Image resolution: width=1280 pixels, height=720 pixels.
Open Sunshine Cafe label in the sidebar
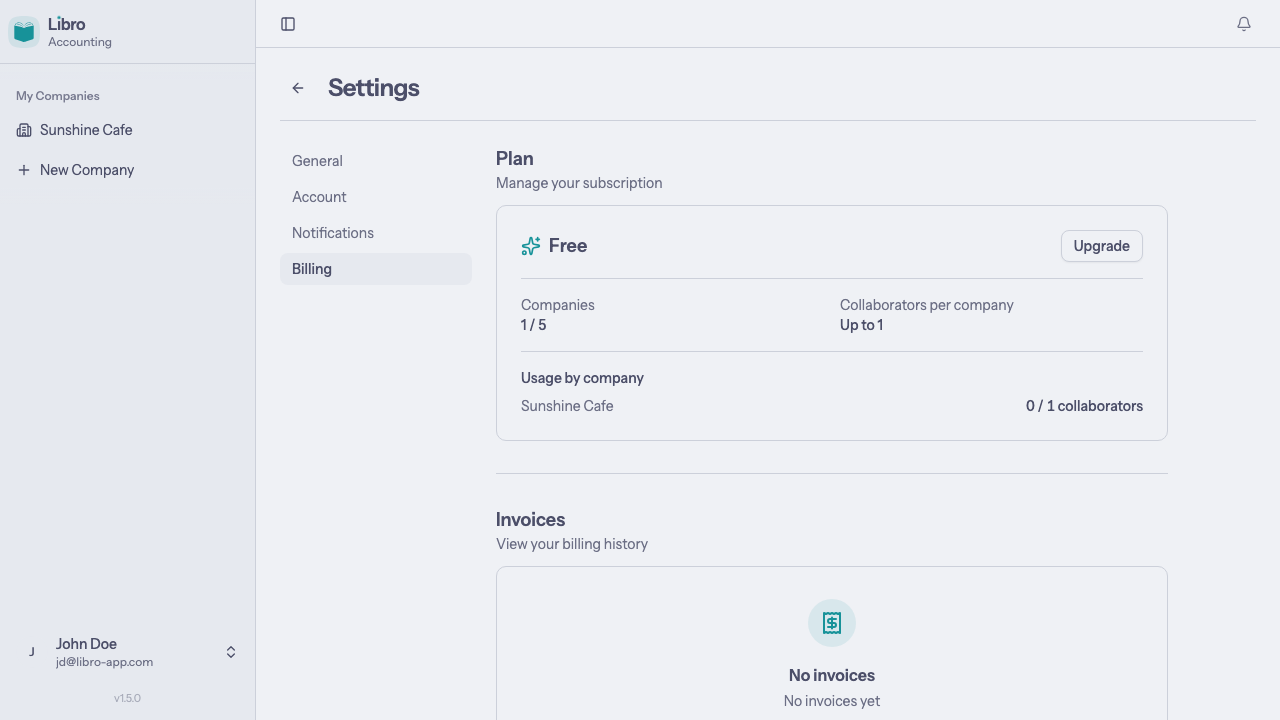(86, 130)
